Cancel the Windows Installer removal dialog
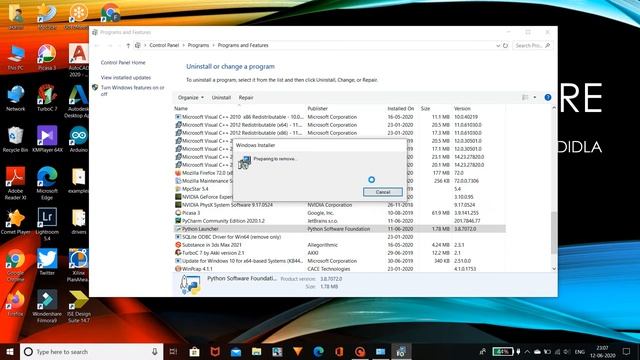640x360 pixels. [x=383, y=192]
